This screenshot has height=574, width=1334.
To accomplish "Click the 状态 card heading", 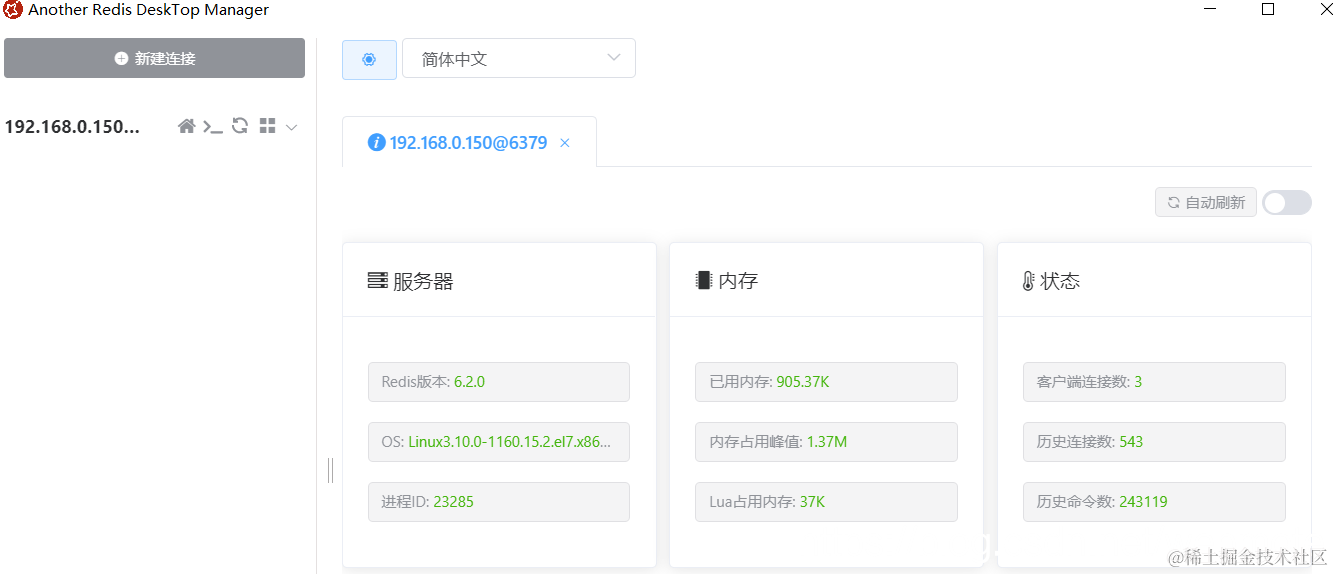I will [1060, 281].
